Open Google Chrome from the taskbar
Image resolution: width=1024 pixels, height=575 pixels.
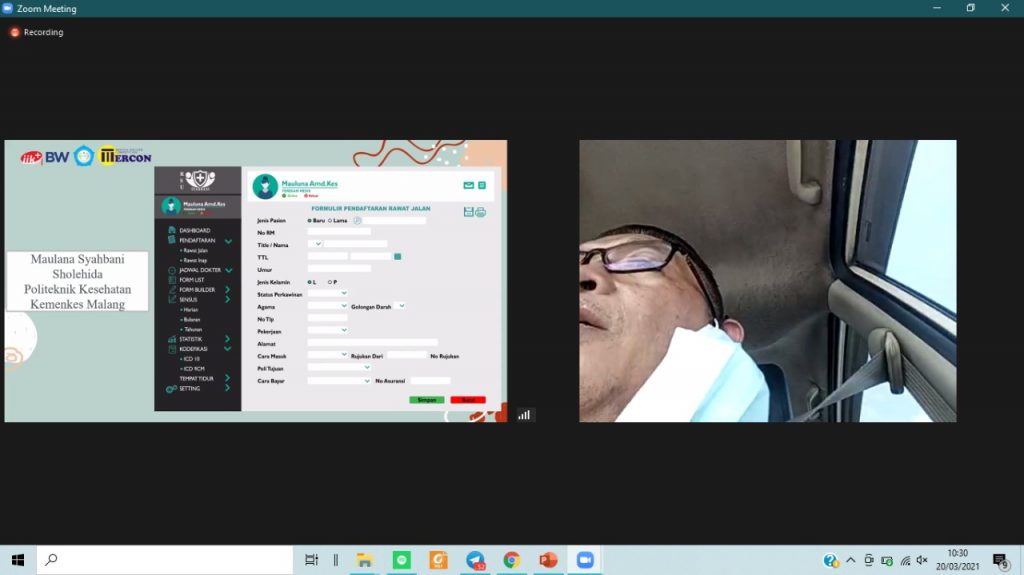(511, 560)
